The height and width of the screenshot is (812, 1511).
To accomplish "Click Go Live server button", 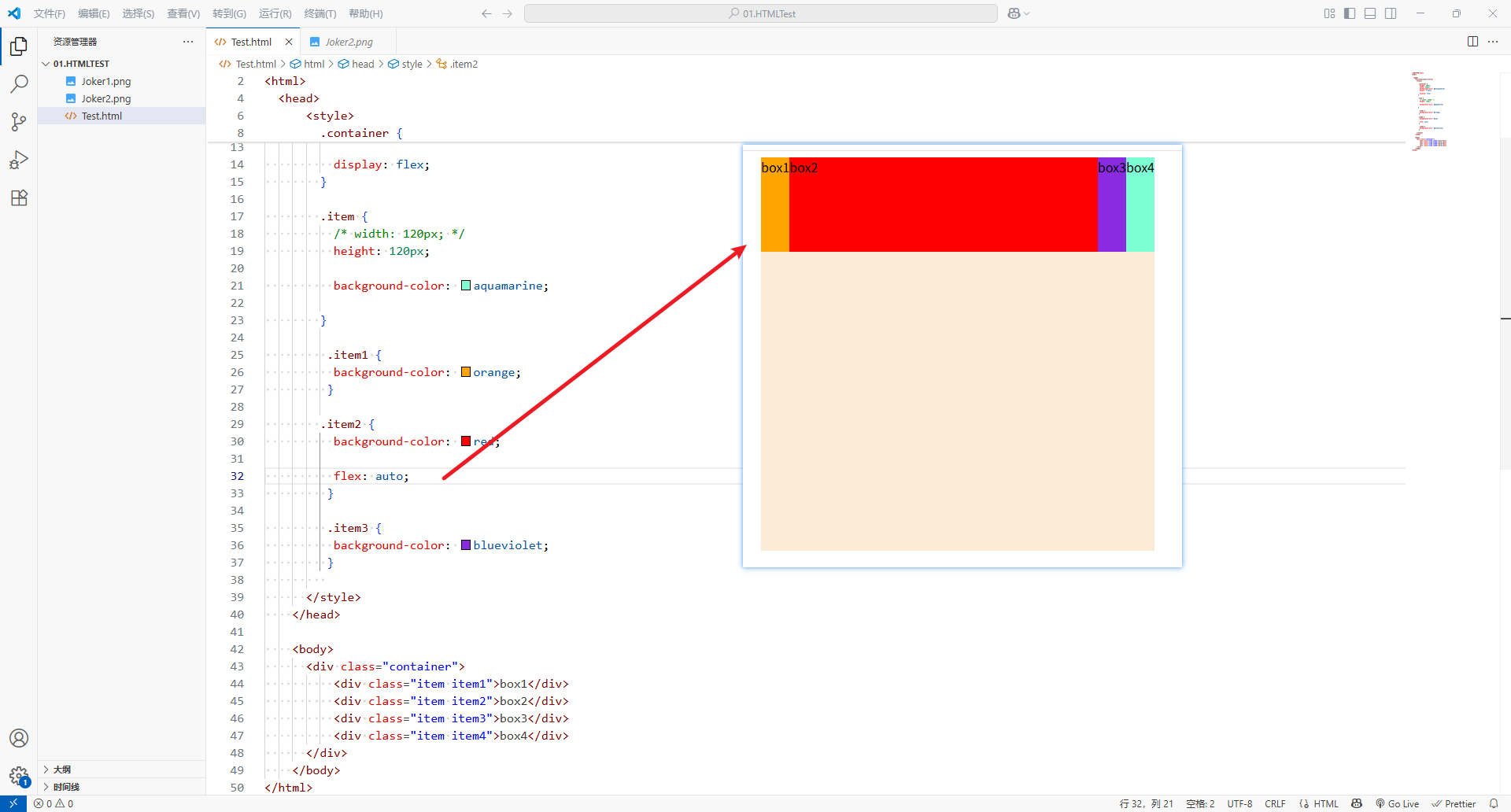I will [x=1398, y=803].
